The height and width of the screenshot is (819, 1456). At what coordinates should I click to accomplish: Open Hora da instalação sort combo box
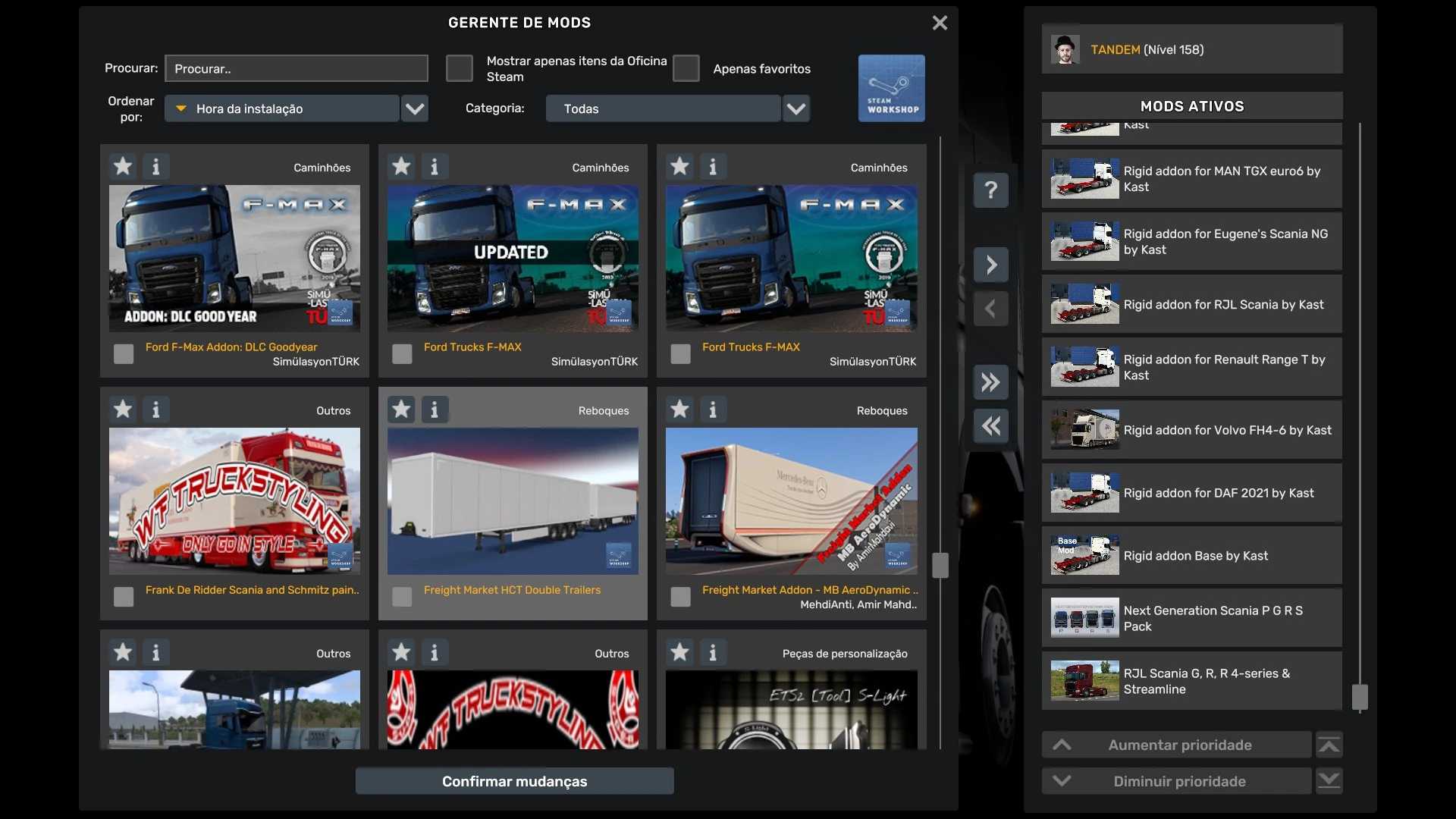point(282,108)
